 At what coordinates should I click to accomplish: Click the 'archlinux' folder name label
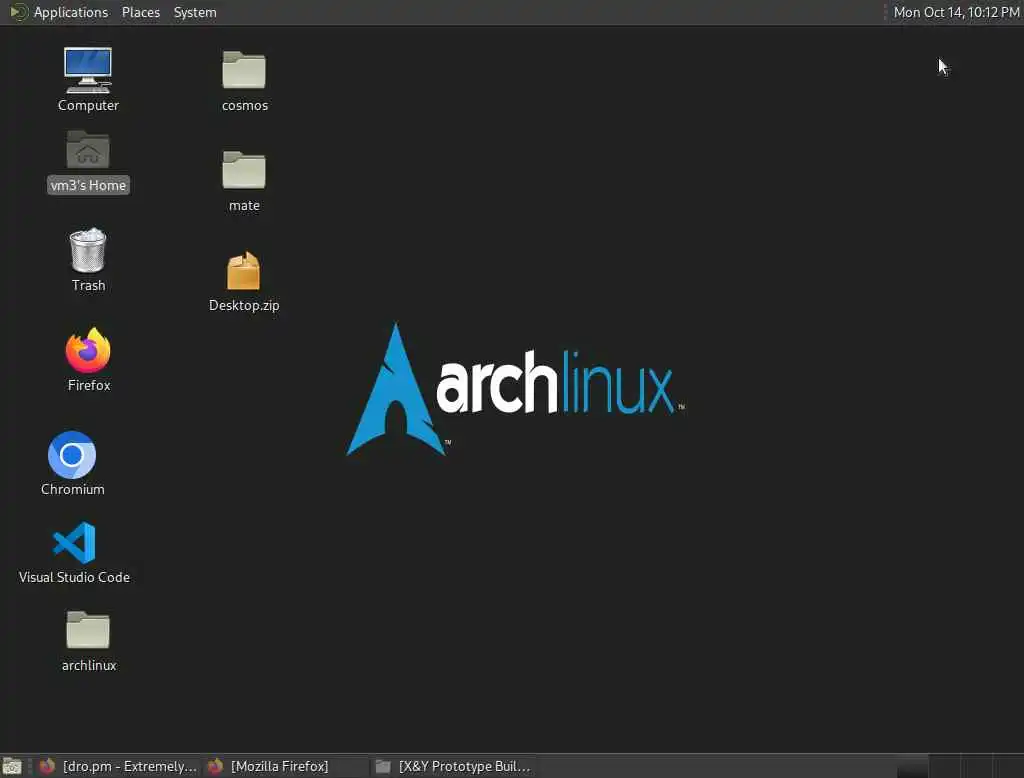point(89,665)
